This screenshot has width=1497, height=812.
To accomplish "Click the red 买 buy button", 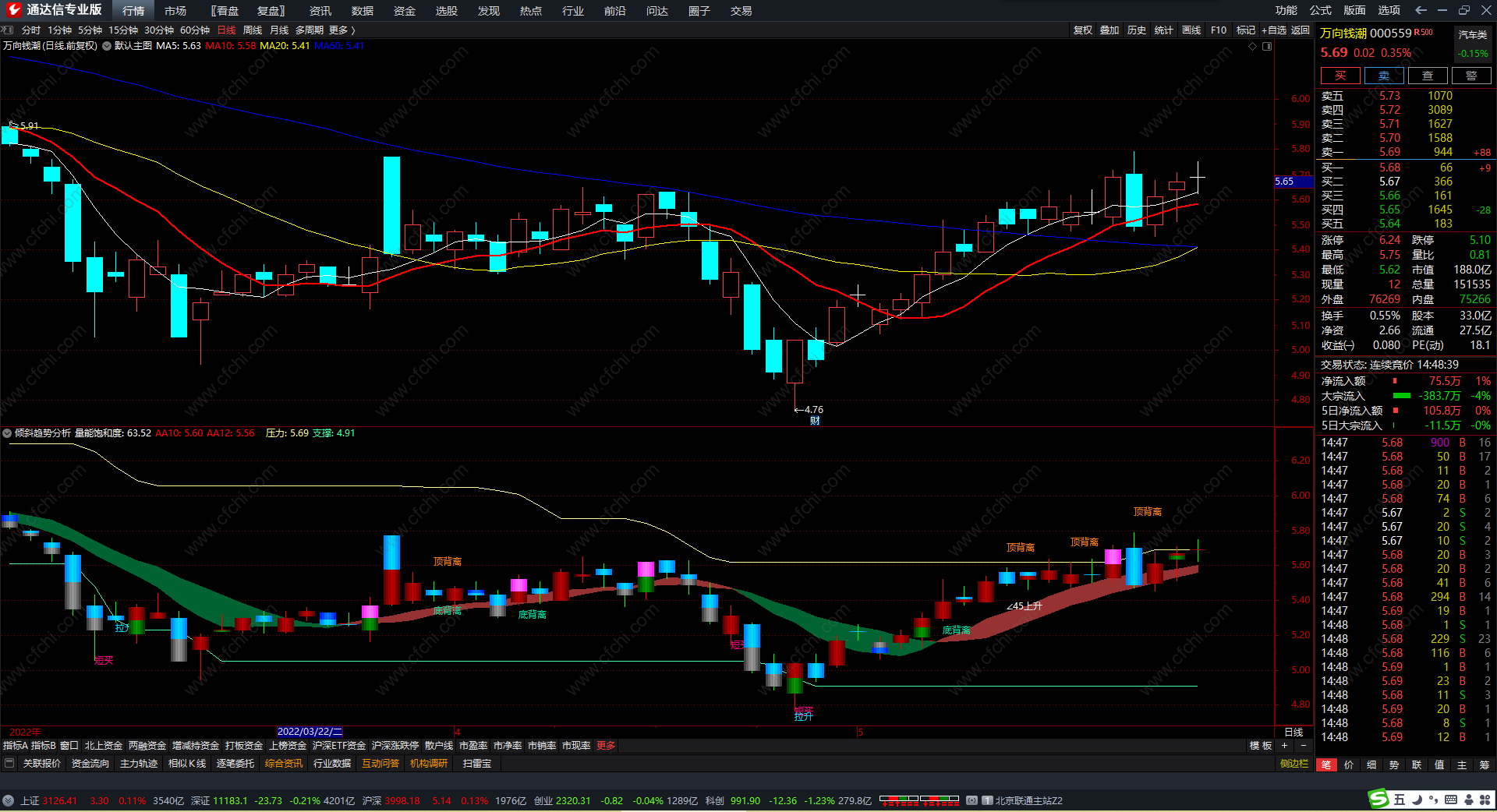I will 1340,76.
